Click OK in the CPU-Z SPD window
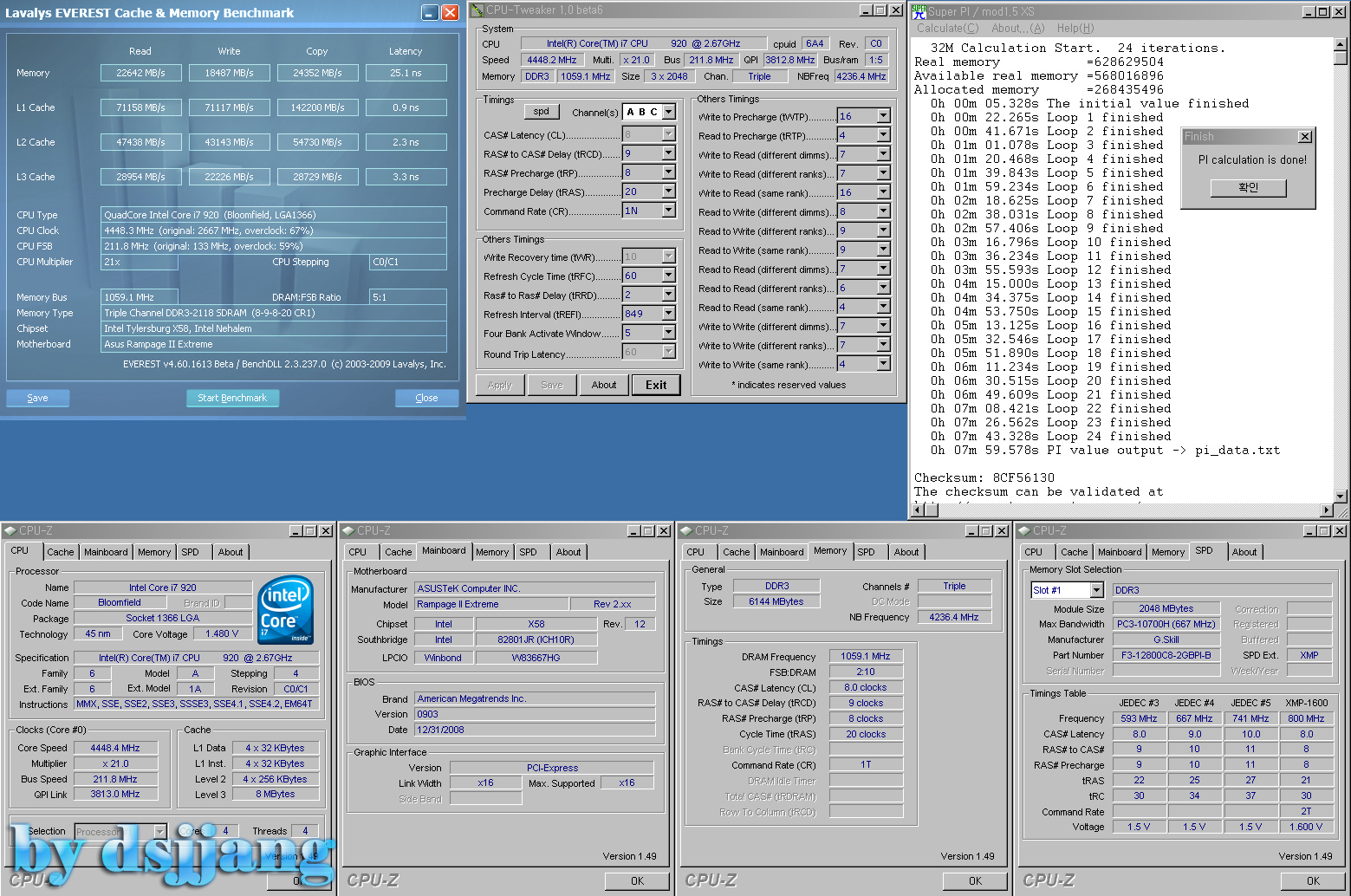The height and width of the screenshot is (896, 1351). (1313, 880)
